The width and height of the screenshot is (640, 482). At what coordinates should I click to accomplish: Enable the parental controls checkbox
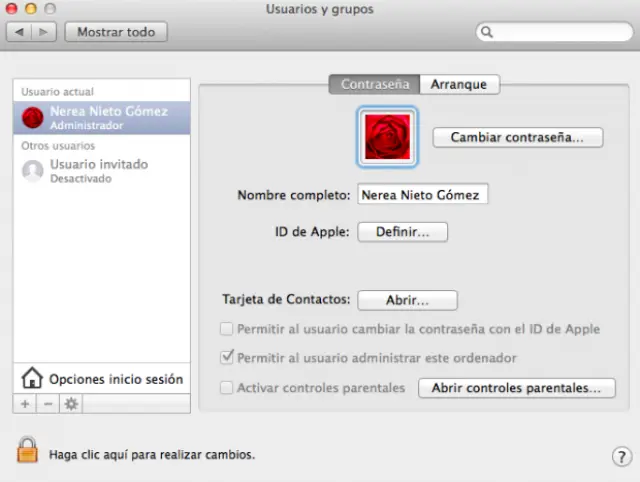tap(227, 387)
